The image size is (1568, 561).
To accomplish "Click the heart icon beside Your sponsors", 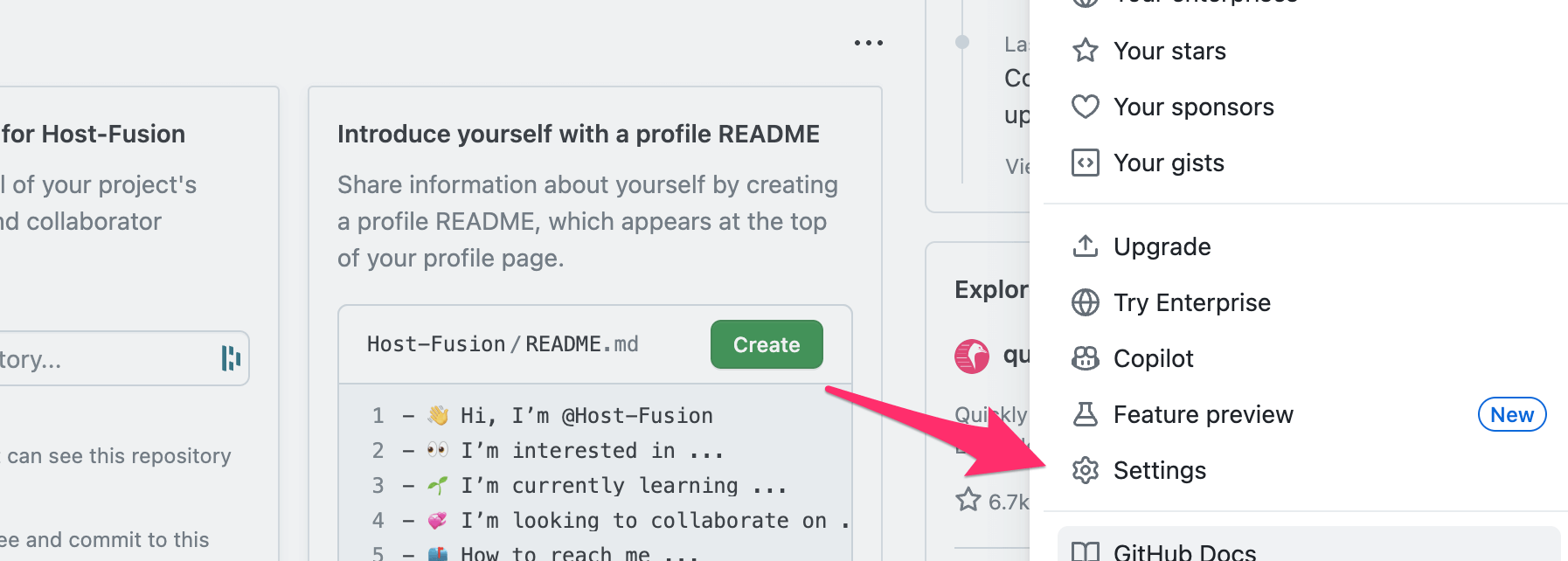I will 1084,107.
